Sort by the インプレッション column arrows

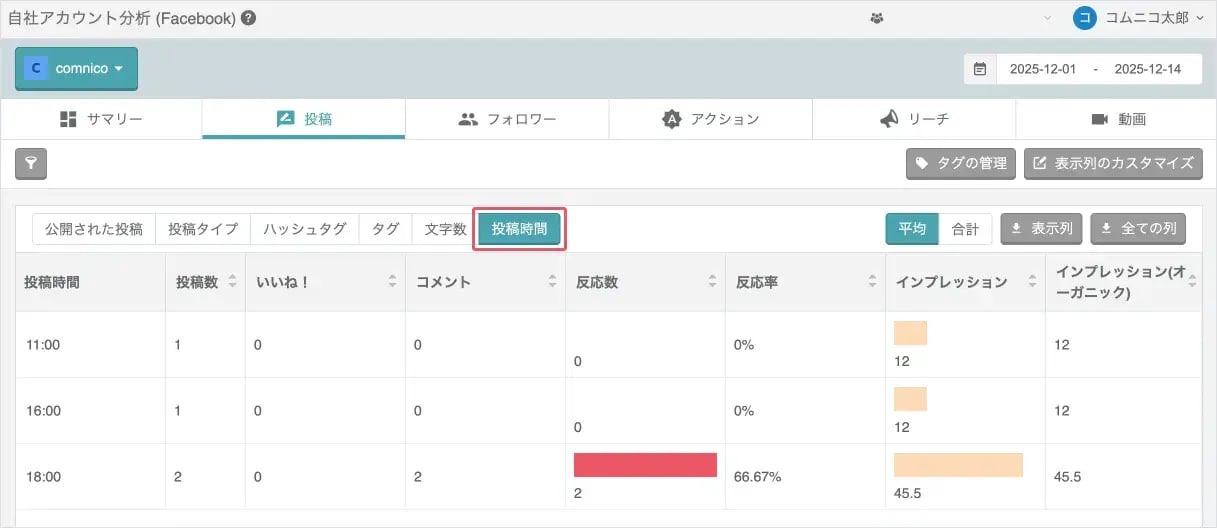1032,282
